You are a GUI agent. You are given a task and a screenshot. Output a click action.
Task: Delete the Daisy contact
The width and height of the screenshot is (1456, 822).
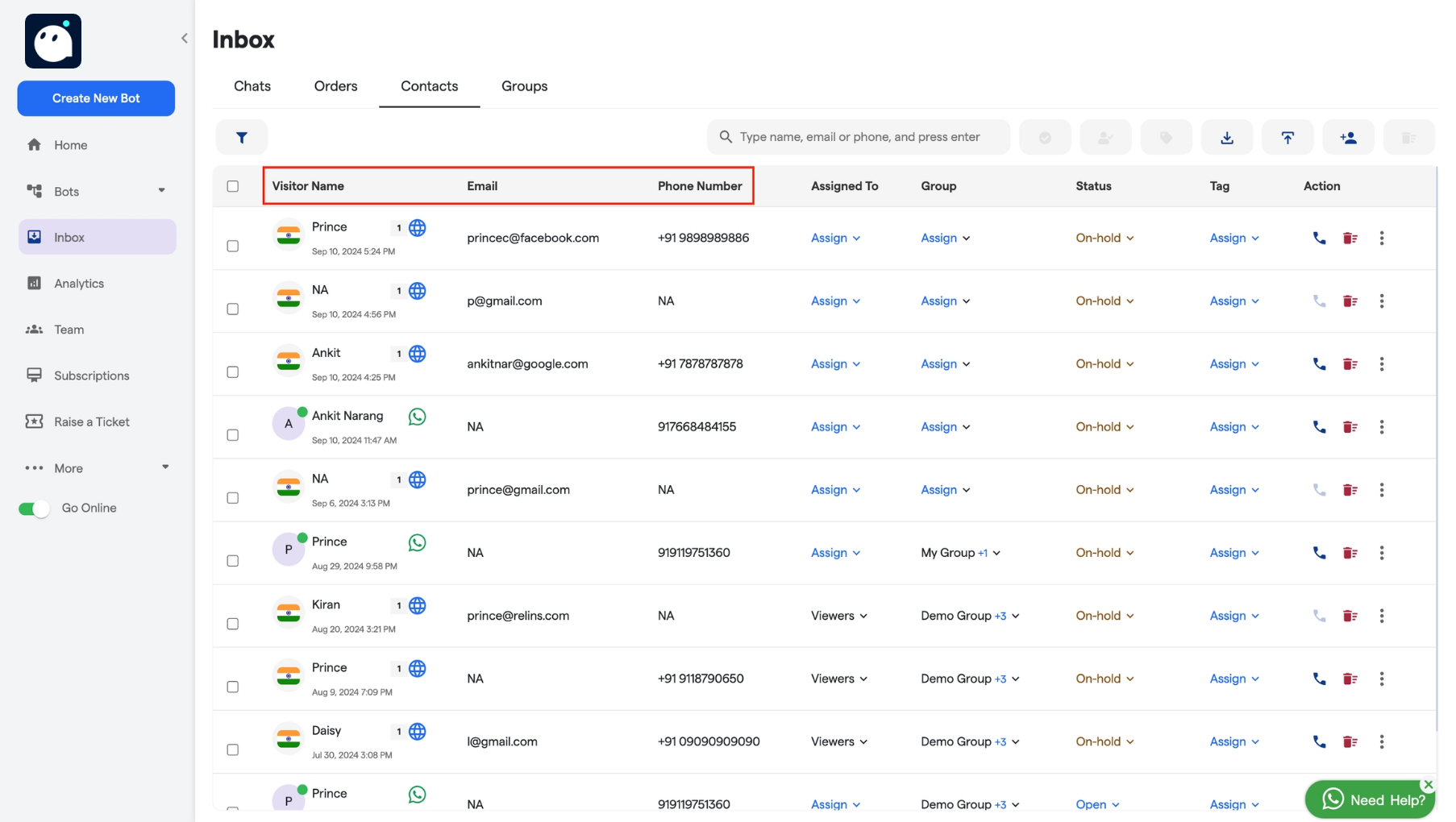tap(1350, 741)
